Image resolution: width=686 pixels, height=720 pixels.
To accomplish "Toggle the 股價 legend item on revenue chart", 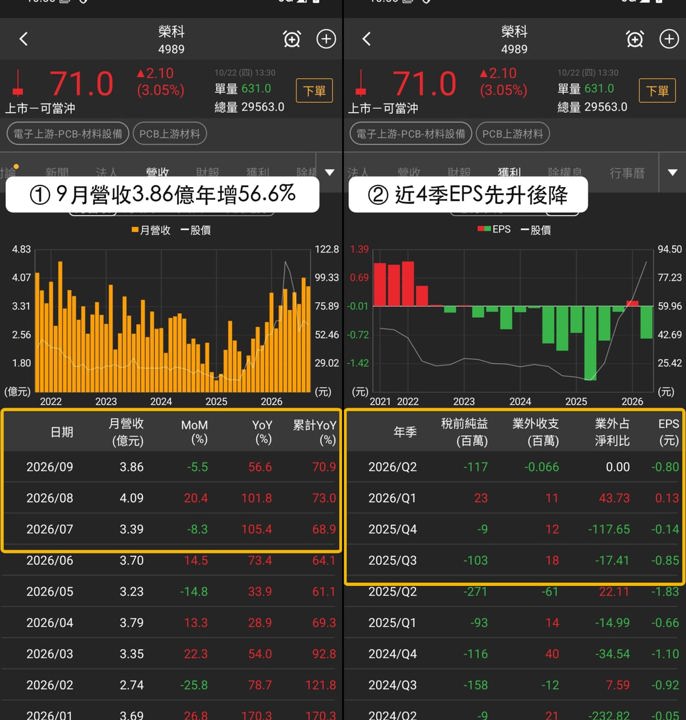I will [x=196, y=230].
